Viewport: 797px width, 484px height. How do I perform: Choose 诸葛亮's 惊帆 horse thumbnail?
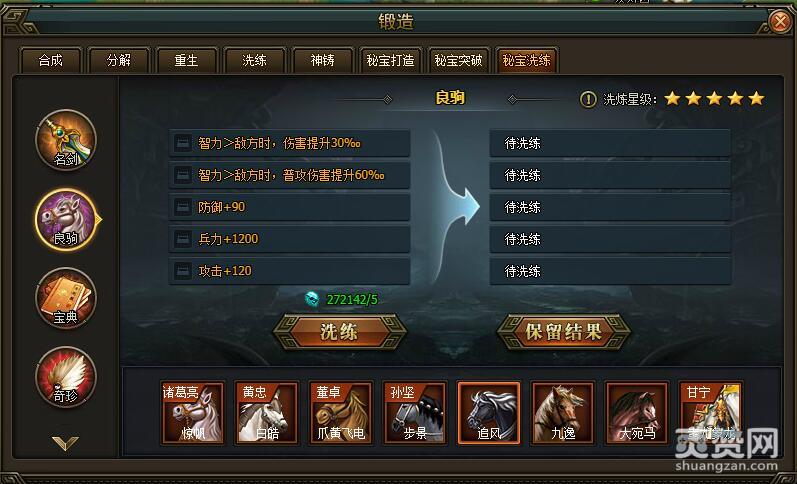[x=193, y=413]
